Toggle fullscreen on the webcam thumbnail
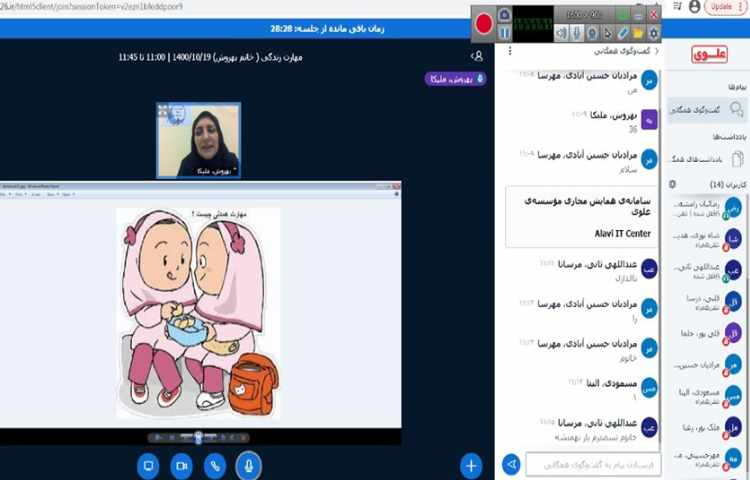The height and width of the screenshot is (480, 750). coord(163,111)
